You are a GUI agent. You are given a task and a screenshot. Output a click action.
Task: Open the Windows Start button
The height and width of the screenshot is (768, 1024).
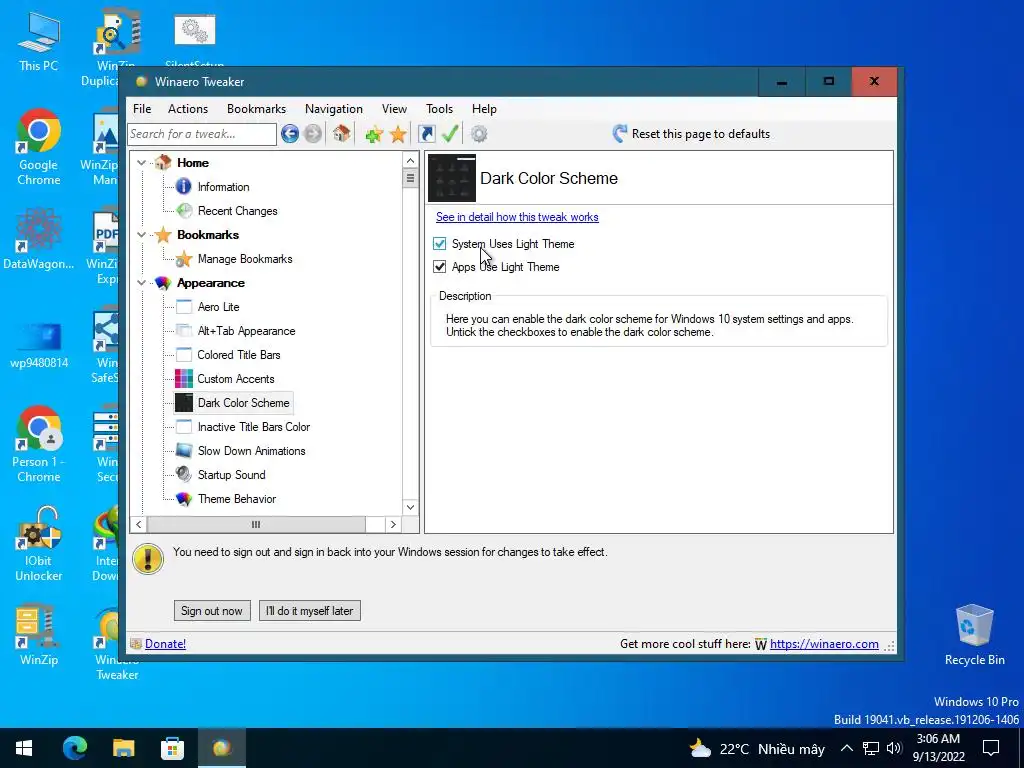pos(24,748)
